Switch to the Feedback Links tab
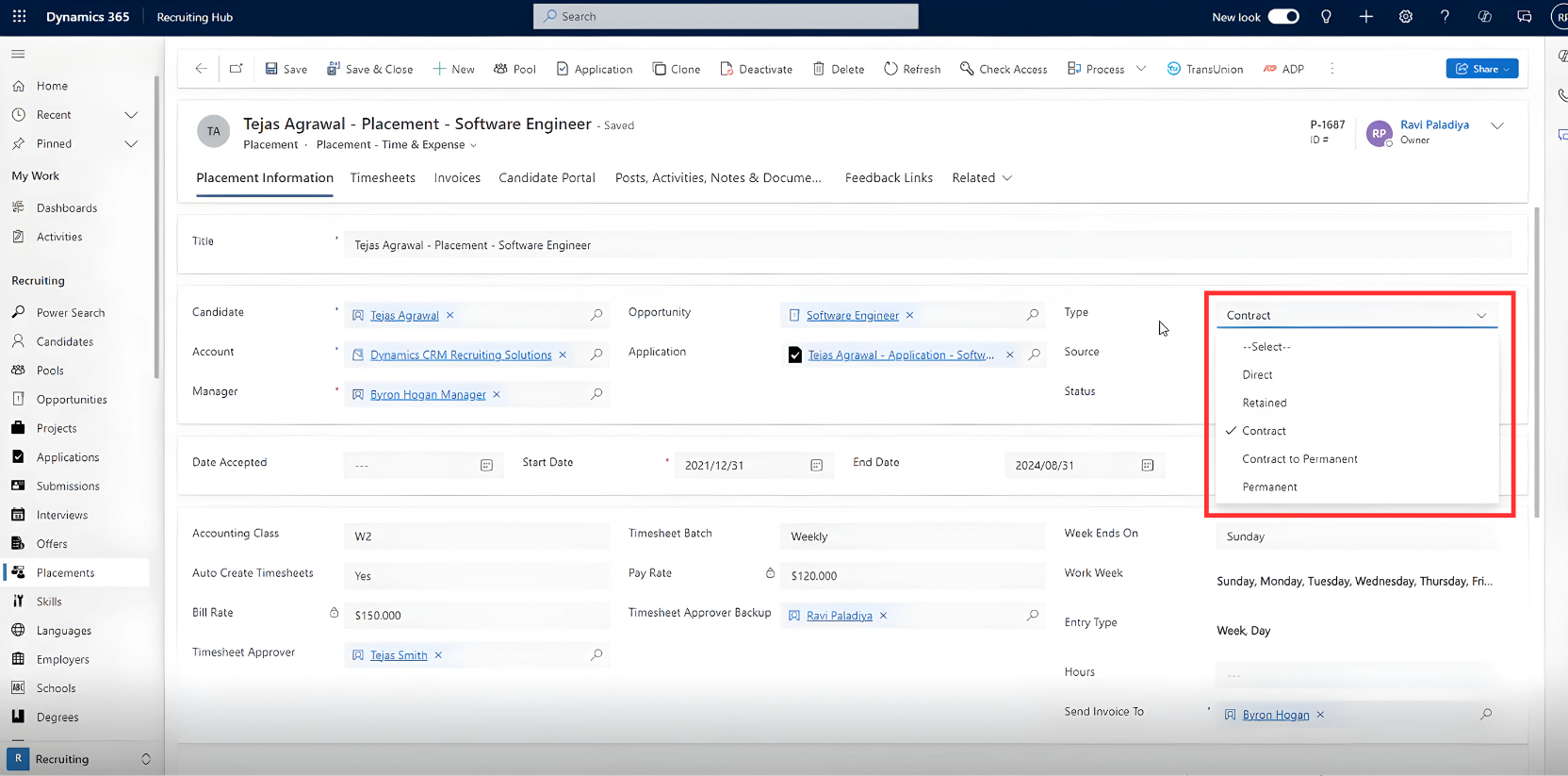The width and height of the screenshot is (1568, 776). 889,177
